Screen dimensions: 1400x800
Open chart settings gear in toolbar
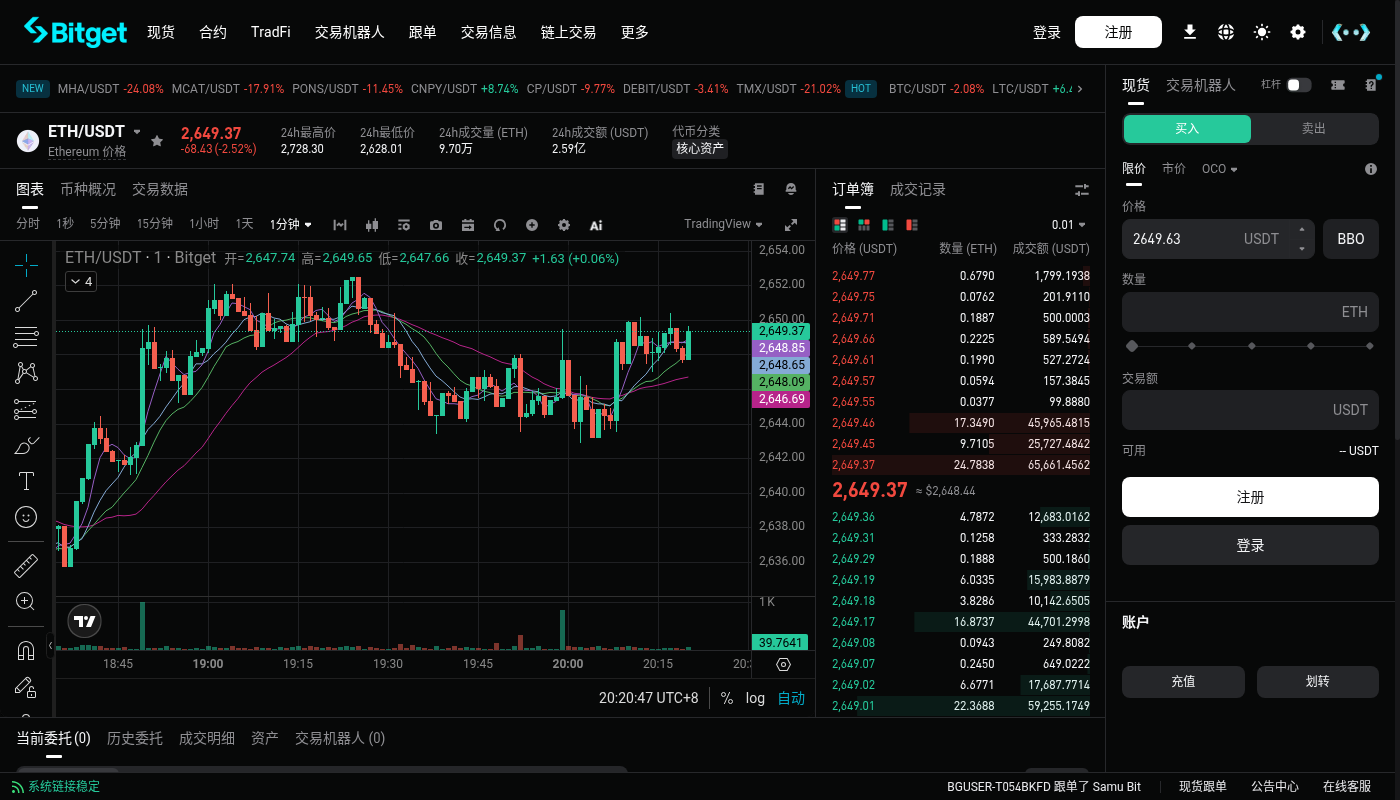(564, 225)
